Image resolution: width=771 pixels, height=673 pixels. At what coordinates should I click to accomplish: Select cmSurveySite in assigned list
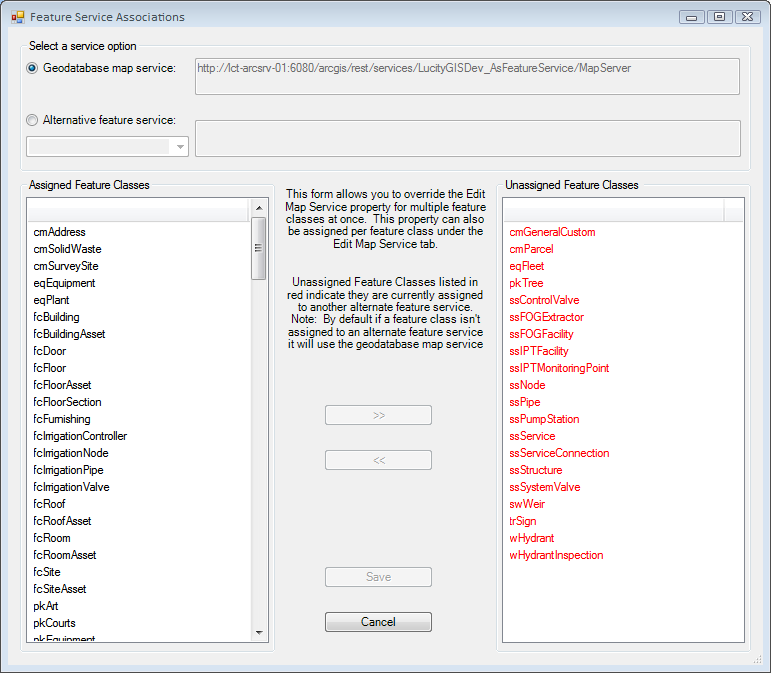coord(66,266)
